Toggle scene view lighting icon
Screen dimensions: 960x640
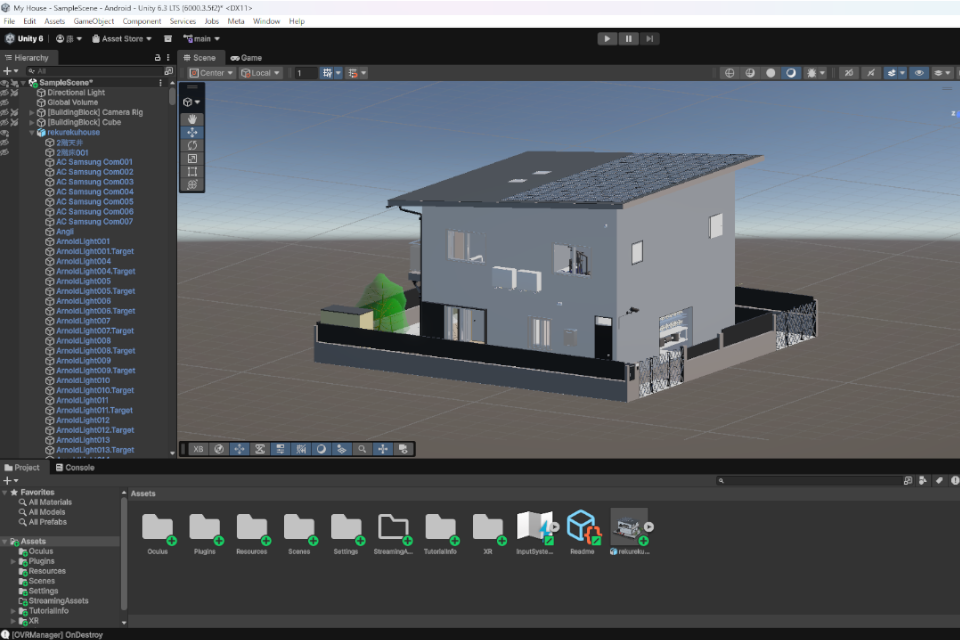coord(792,73)
